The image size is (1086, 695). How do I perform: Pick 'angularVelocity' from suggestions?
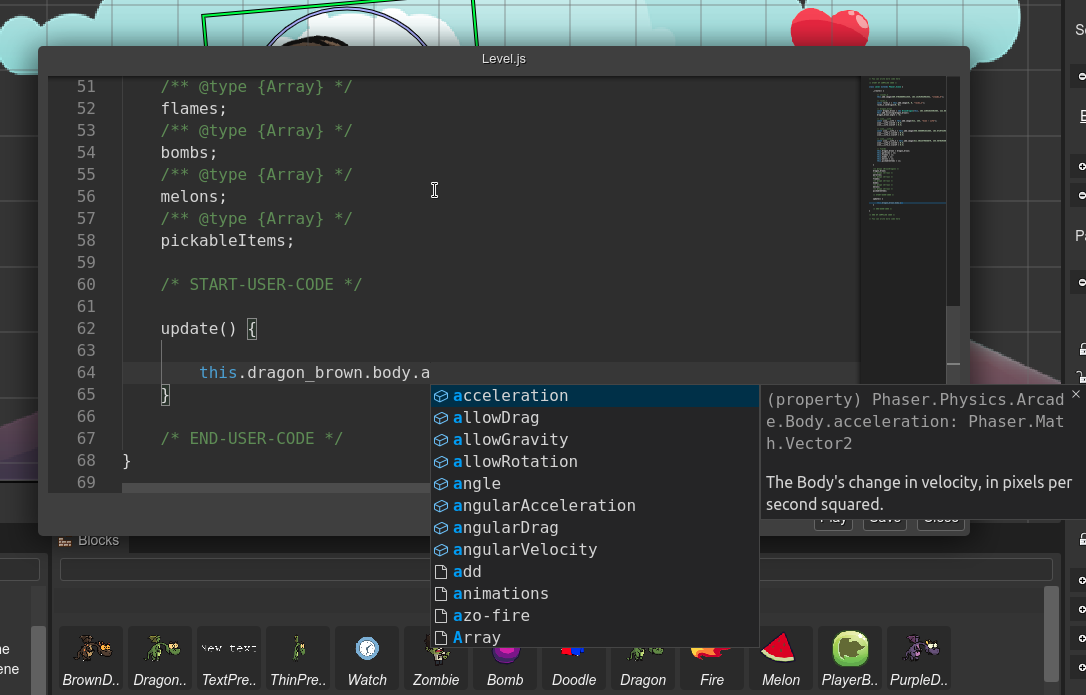tap(524, 550)
